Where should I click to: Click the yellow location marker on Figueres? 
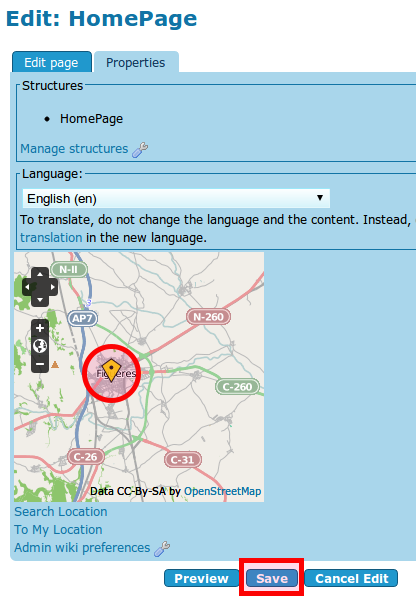111,370
